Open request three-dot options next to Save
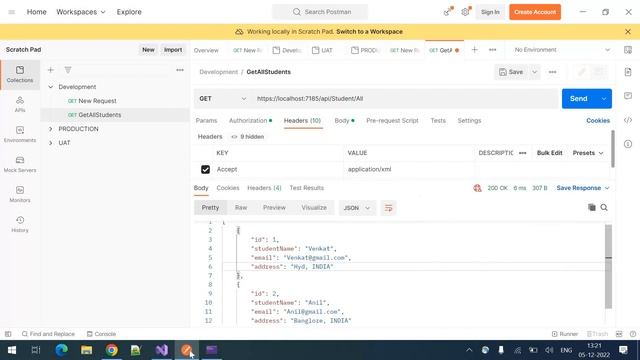 [552, 72]
